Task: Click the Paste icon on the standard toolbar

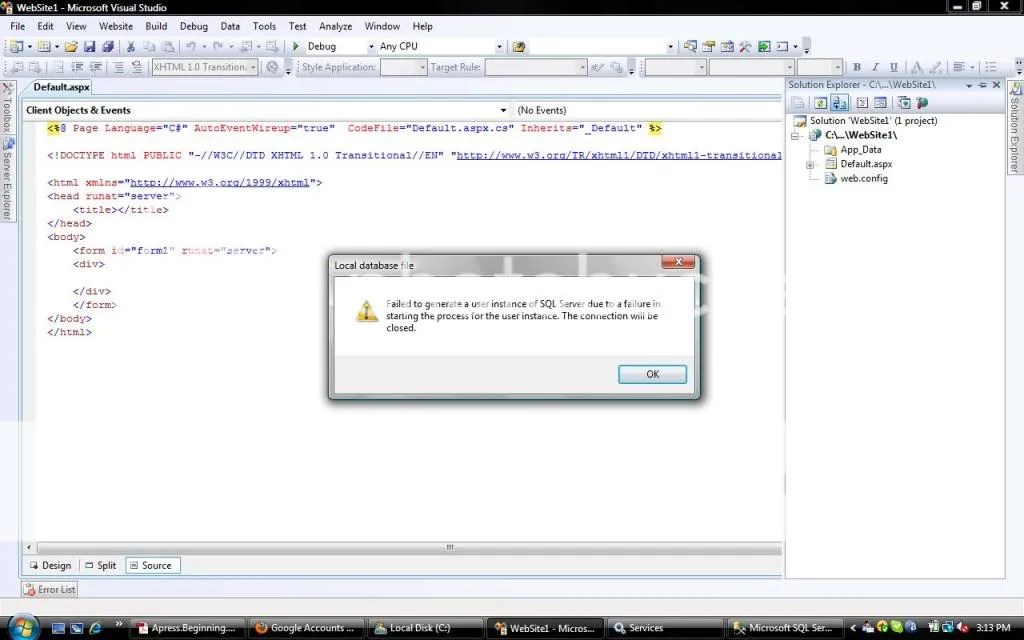Action: pos(166,46)
